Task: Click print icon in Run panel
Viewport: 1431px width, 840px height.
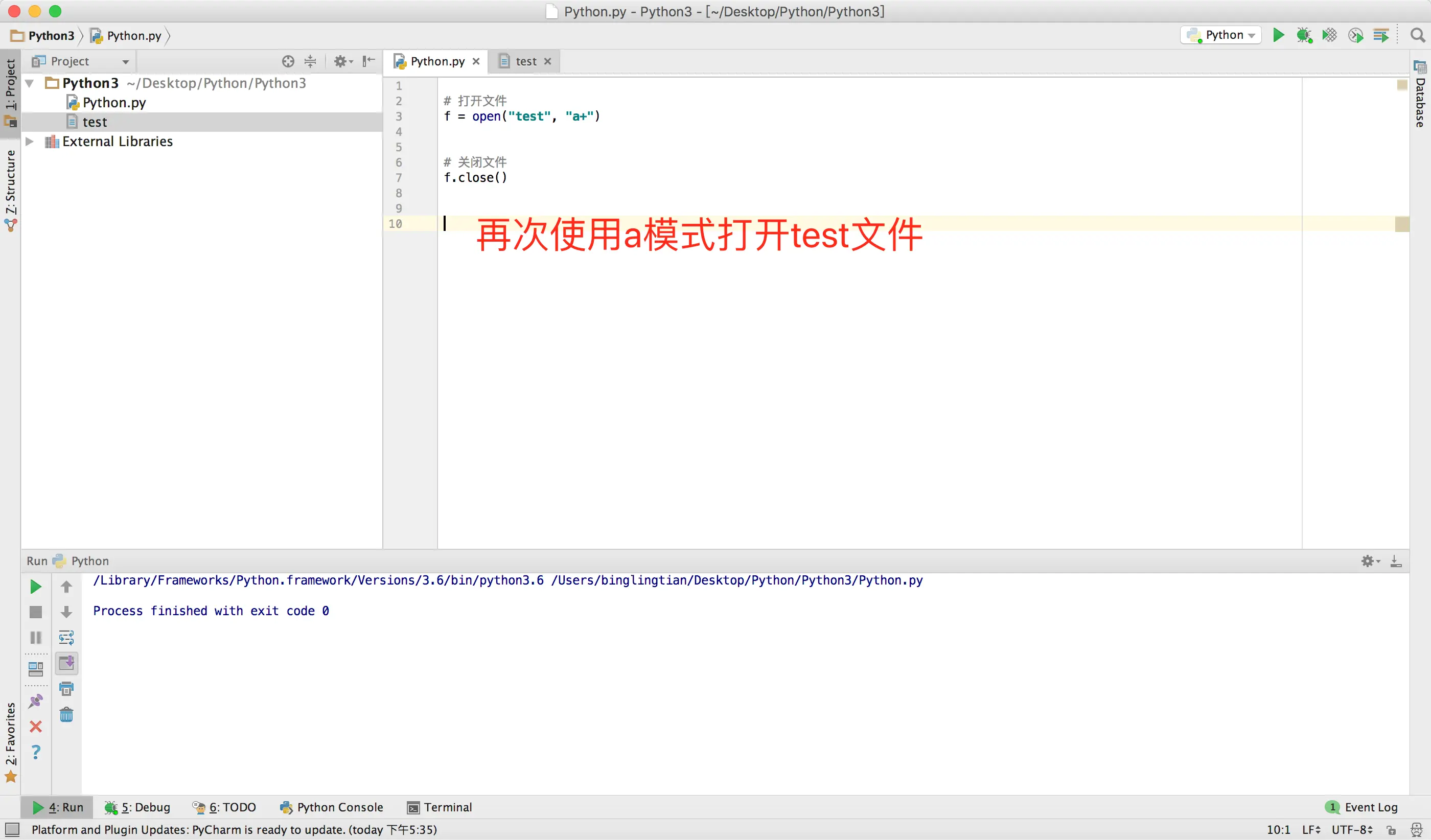Action: 66,688
